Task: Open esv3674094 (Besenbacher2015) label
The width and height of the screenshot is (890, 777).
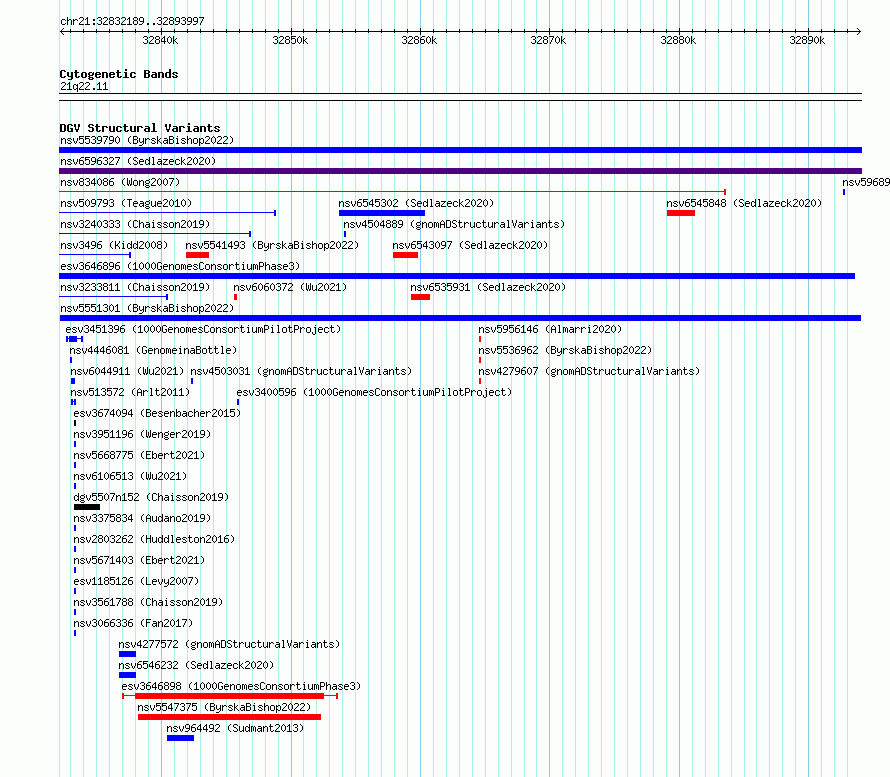Action: (x=157, y=413)
